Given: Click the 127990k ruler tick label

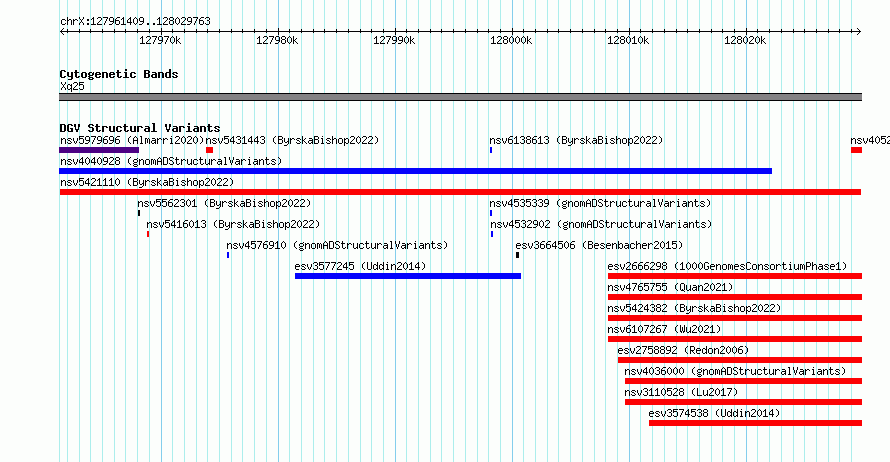Looking at the screenshot, I should click(x=394, y=41).
